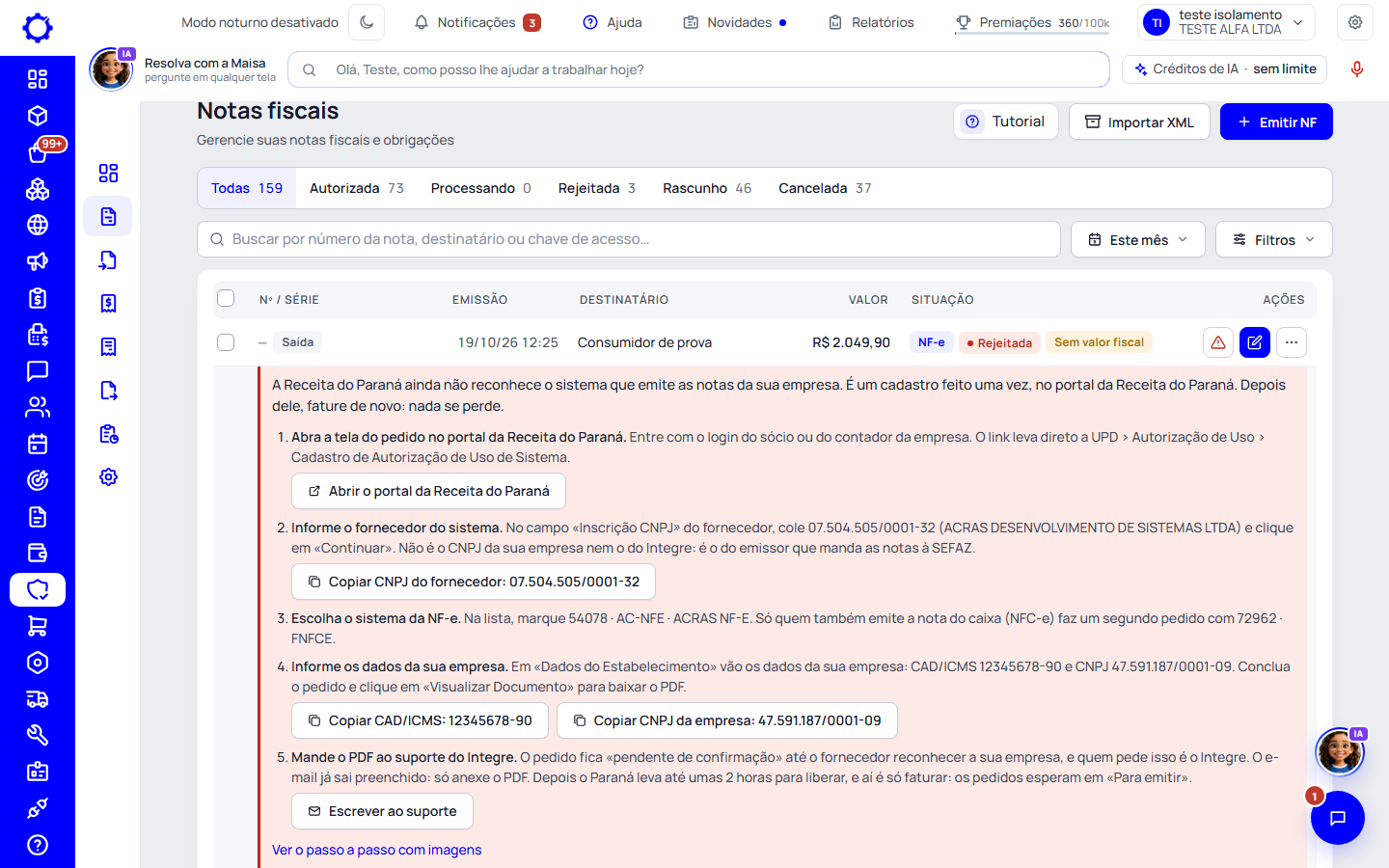
Task: Open 'Ver o passo a passo com imagens' link
Action: pyautogui.click(x=376, y=850)
